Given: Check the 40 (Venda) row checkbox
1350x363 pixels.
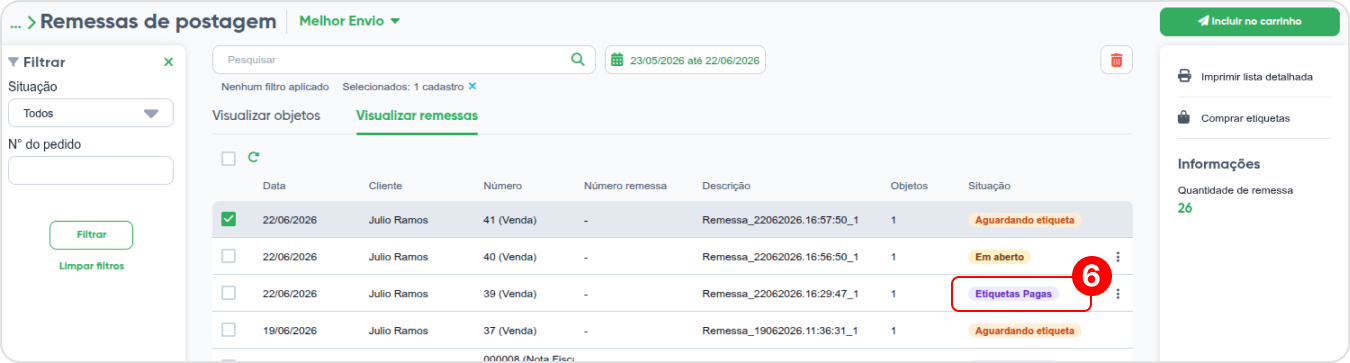Looking at the screenshot, I should [228, 256].
